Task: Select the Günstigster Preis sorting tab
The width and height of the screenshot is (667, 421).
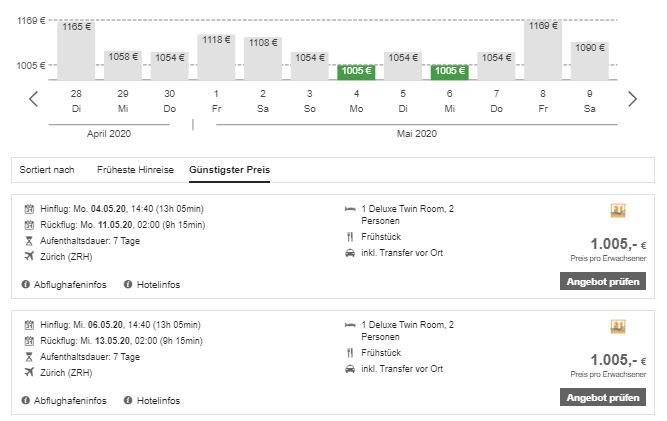Action: pyautogui.click(x=229, y=170)
